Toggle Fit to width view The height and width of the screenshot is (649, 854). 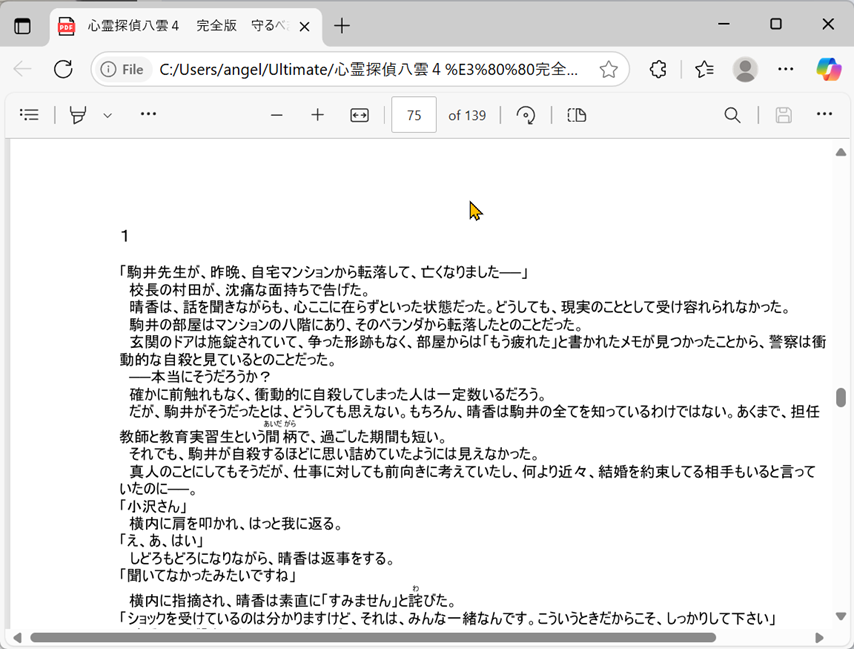click(359, 115)
